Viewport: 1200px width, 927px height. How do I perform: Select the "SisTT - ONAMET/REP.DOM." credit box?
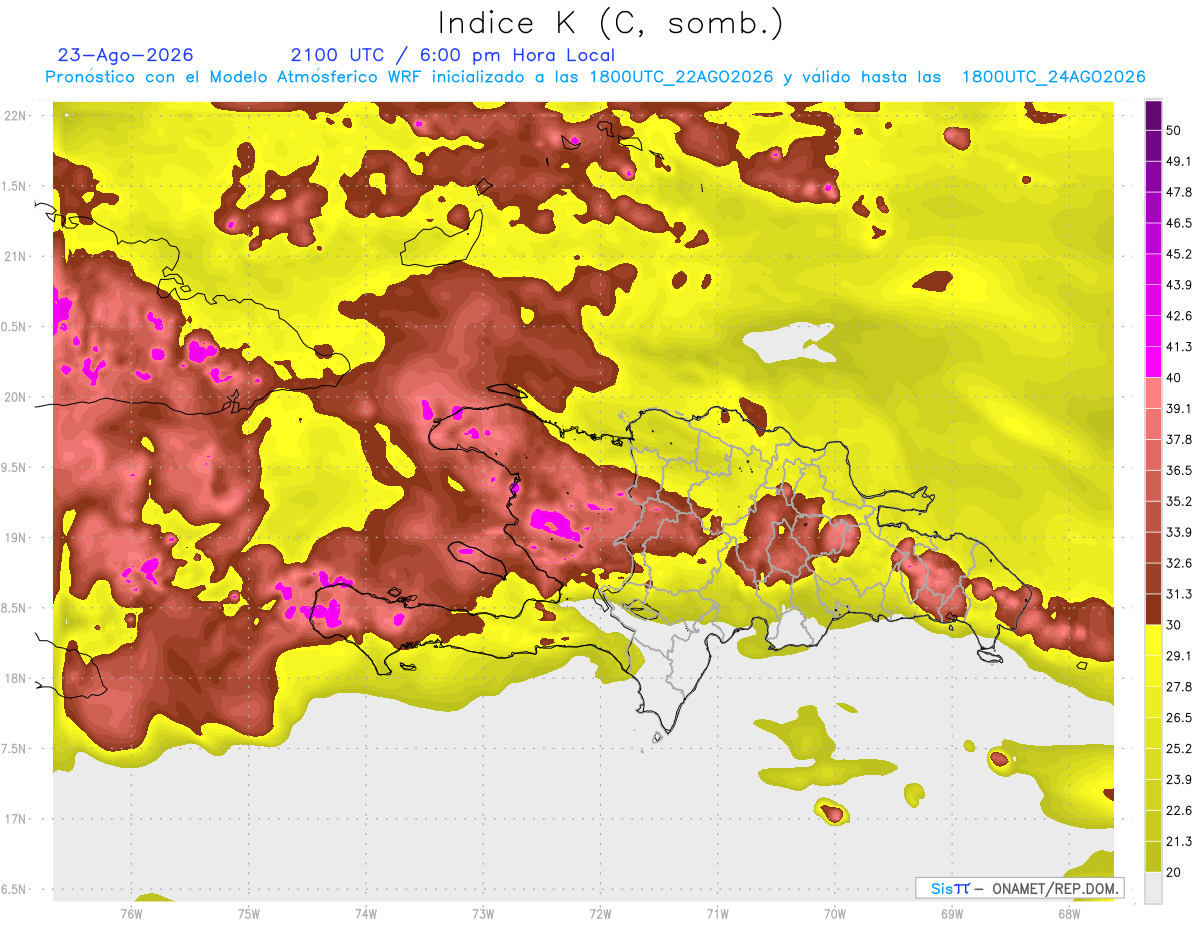tap(1019, 888)
